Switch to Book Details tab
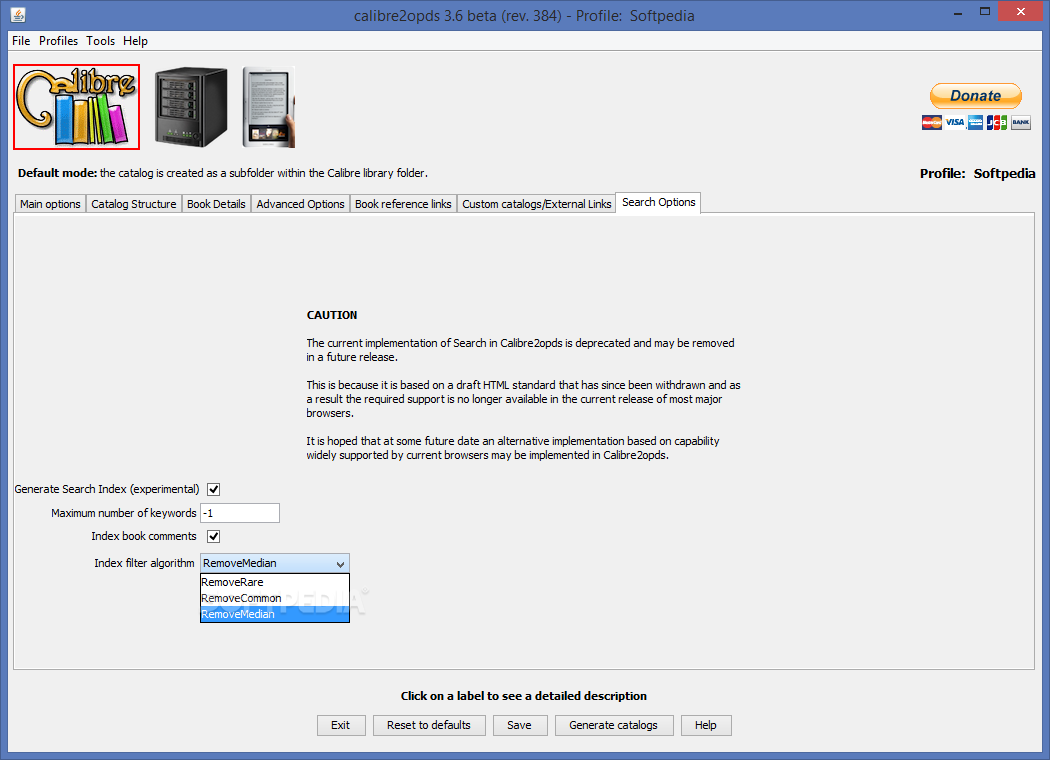The image size is (1050, 760). [x=216, y=204]
